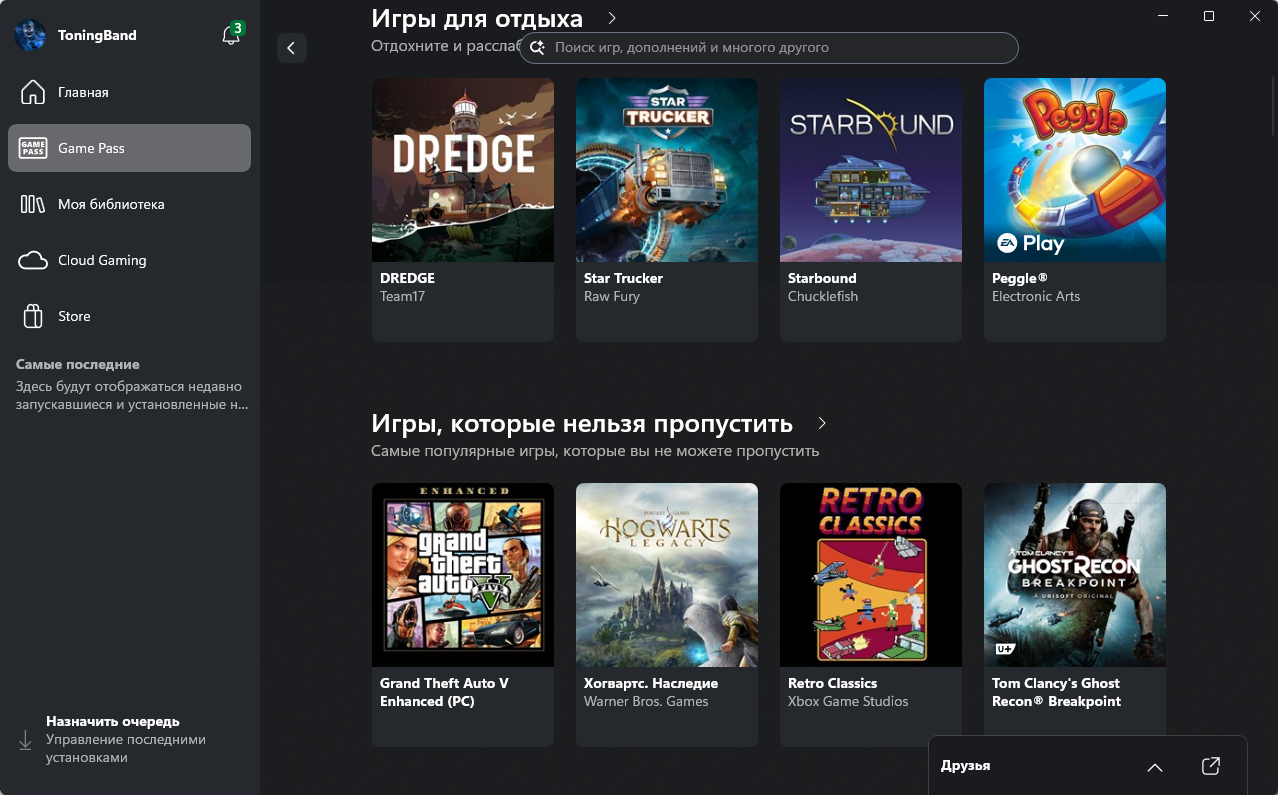This screenshot has height=795, width=1278.
Task: Open the DREDGE game tile
Action: 463,170
